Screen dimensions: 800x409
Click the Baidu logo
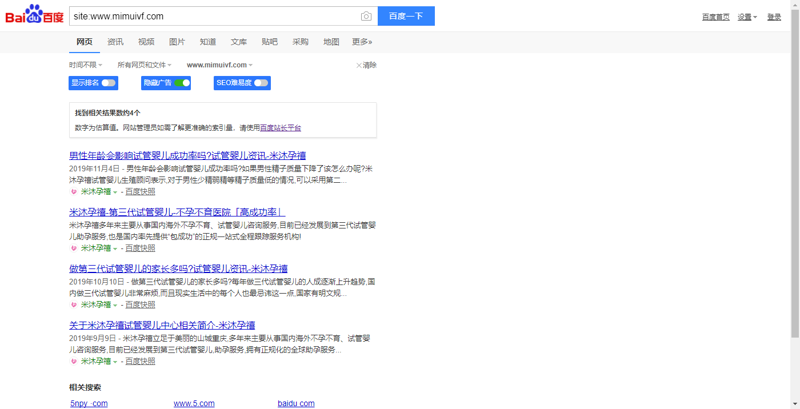[x=34, y=16]
